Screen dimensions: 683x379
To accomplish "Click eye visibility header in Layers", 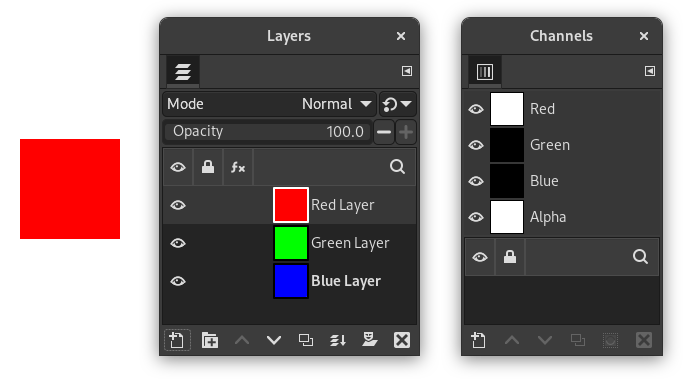I will pyautogui.click(x=178, y=167).
